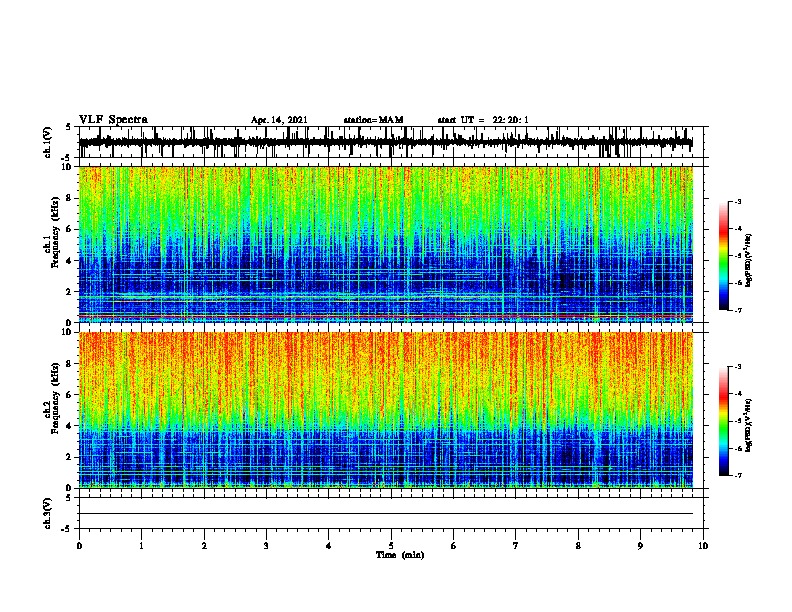The image size is (792, 612).
Task: Click the ch.1(V) waveform axis label
Action: pyautogui.click(x=47, y=142)
